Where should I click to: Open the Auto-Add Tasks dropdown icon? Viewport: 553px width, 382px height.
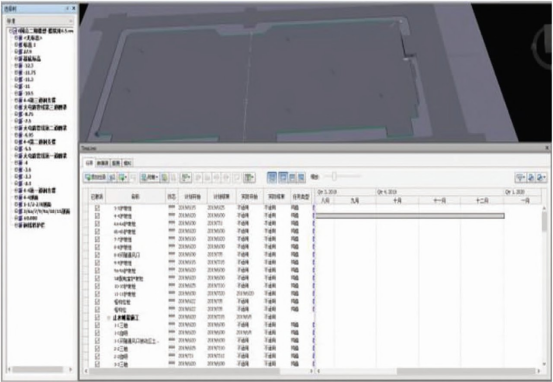[123, 177]
